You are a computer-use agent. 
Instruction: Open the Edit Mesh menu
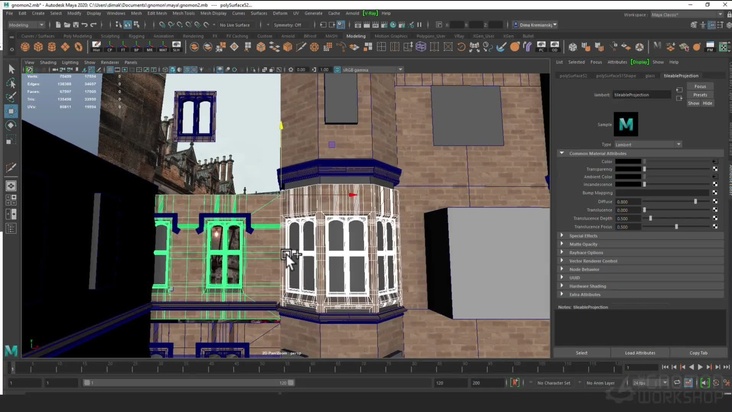click(157, 14)
